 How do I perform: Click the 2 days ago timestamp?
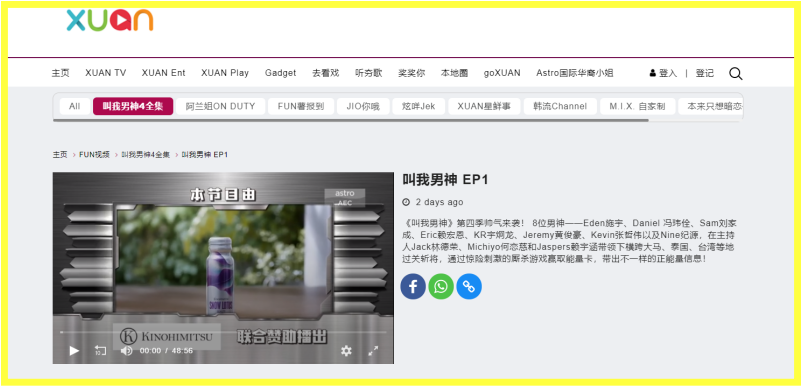point(439,202)
